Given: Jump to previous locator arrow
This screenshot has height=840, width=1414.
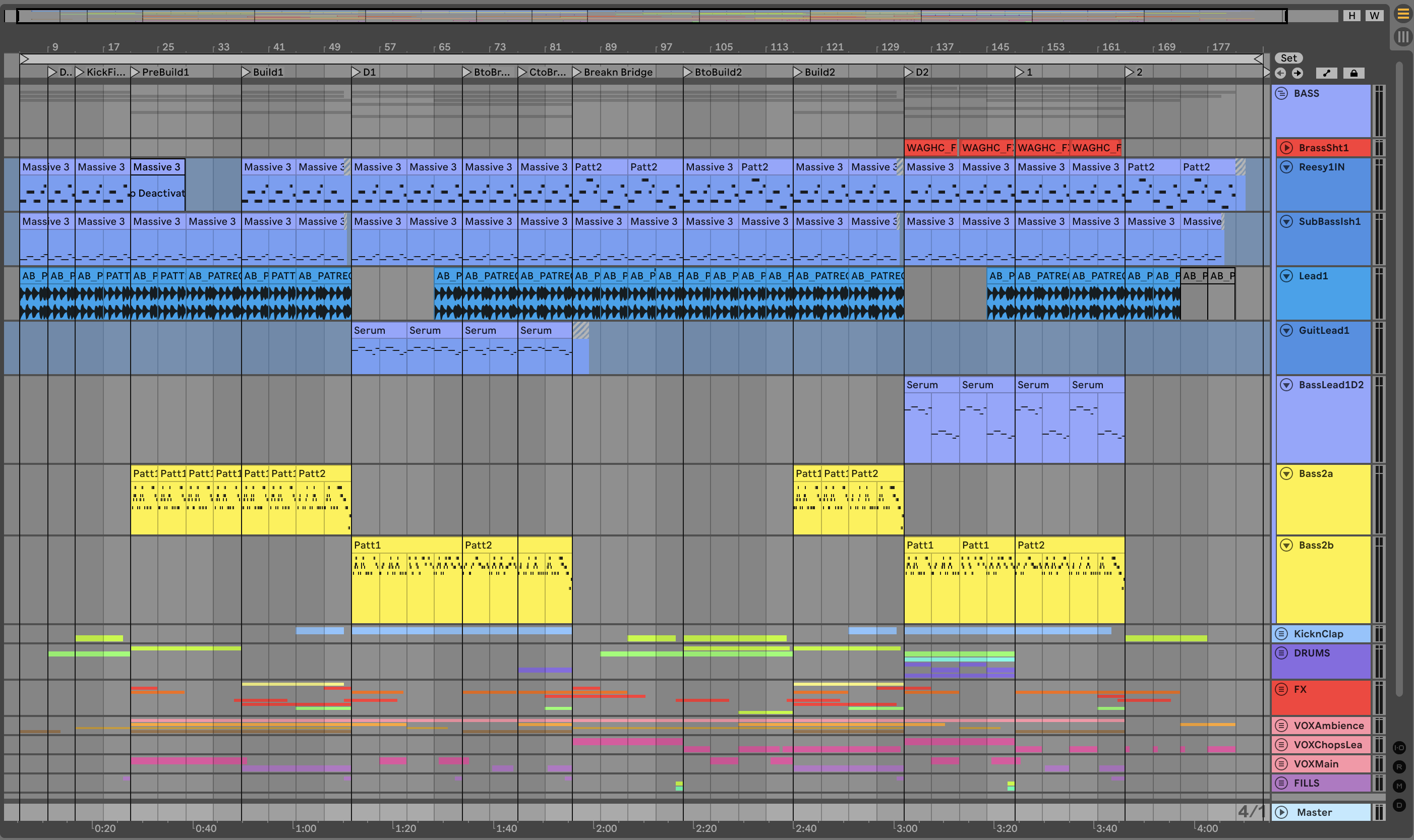Looking at the screenshot, I should pyautogui.click(x=1280, y=73).
